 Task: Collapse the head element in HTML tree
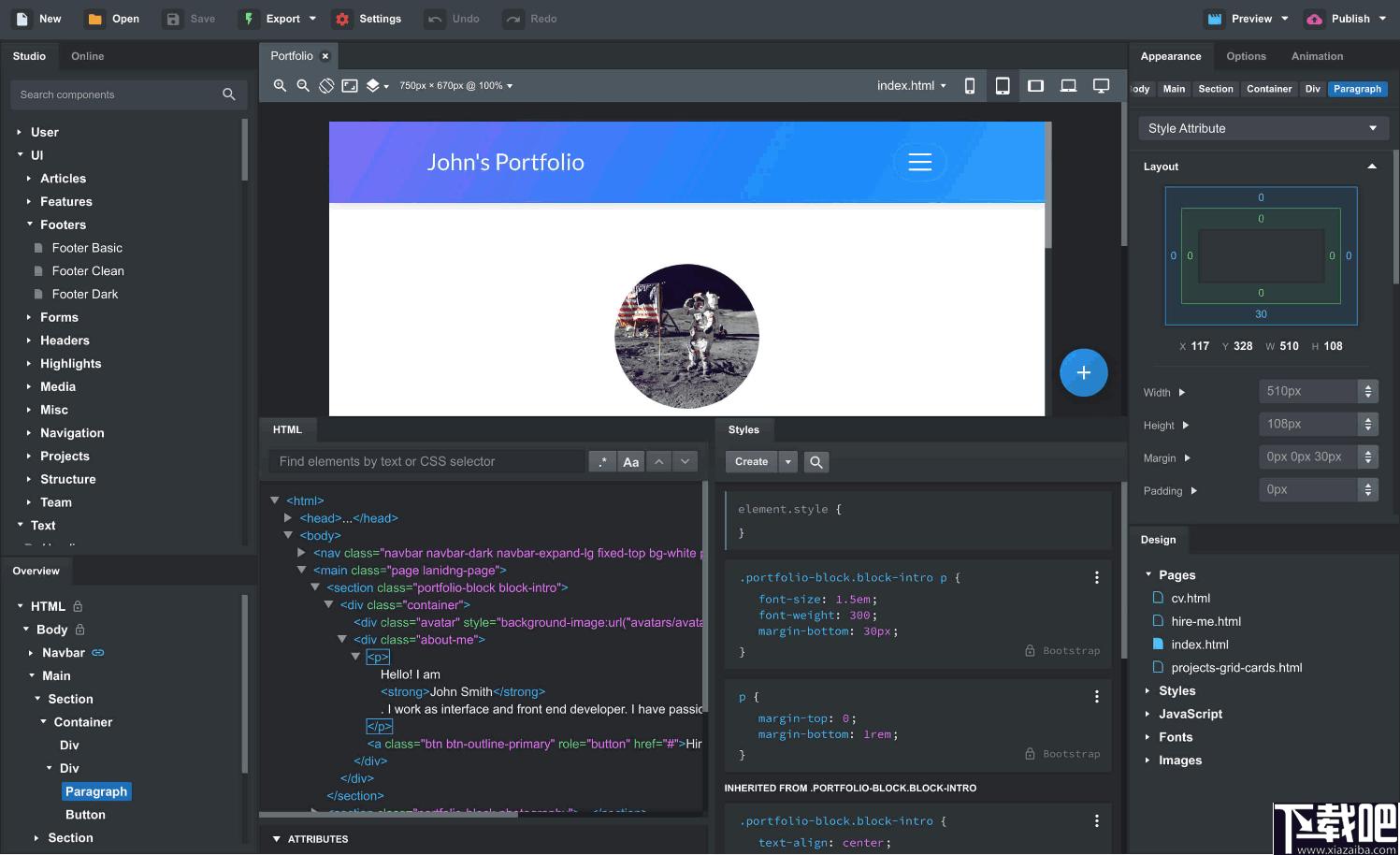288,517
